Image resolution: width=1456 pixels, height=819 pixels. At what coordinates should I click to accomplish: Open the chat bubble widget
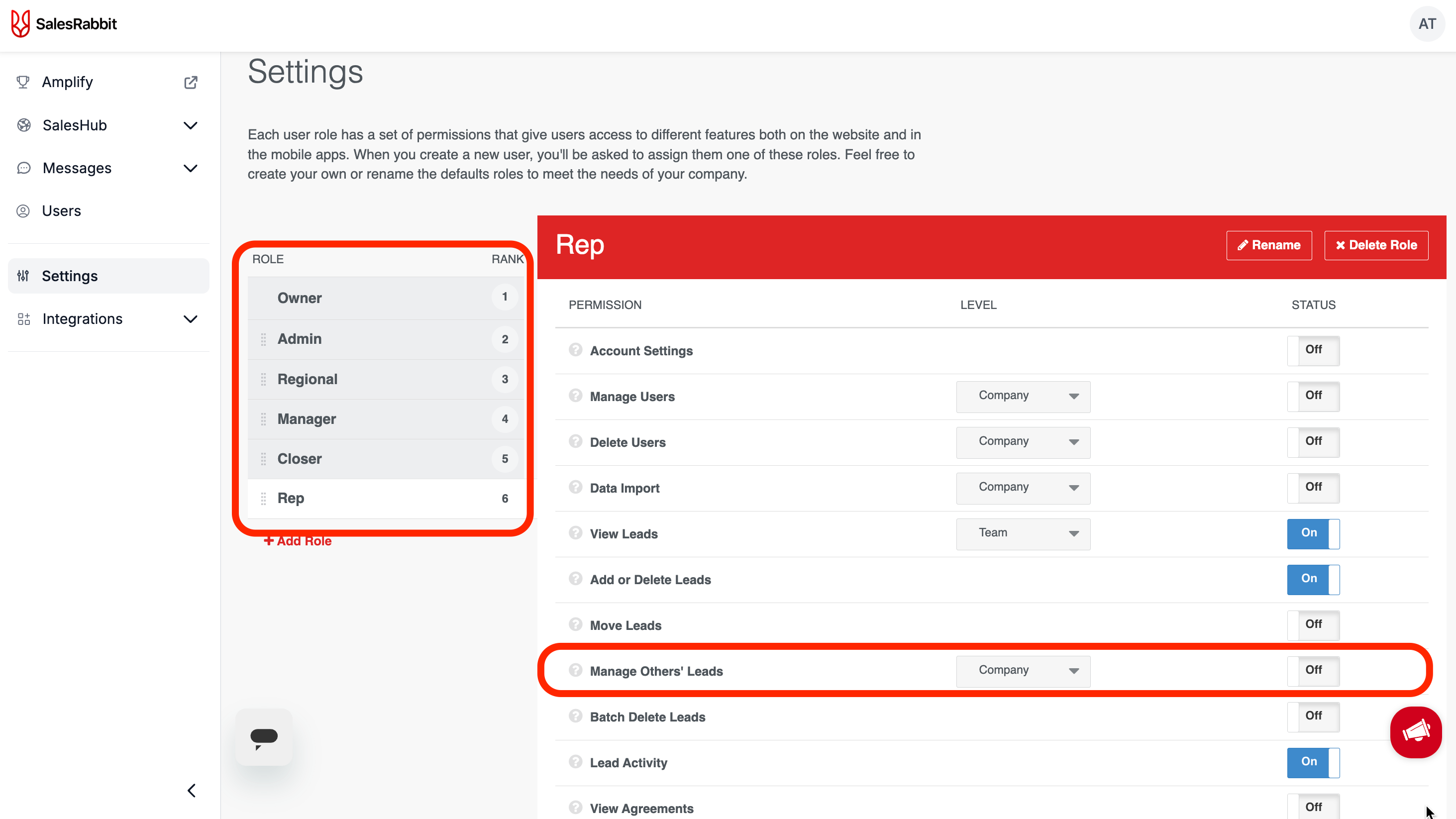click(x=264, y=737)
